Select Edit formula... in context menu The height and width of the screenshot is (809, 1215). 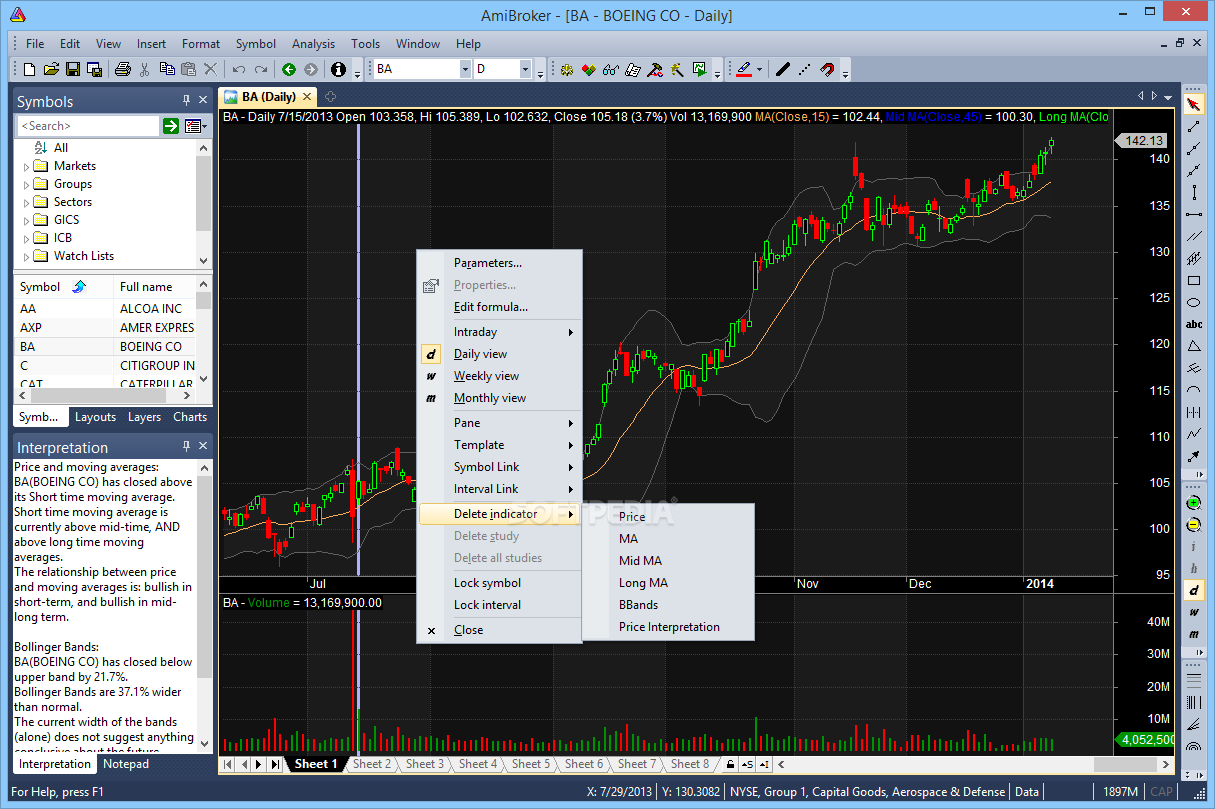(x=499, y=307)
